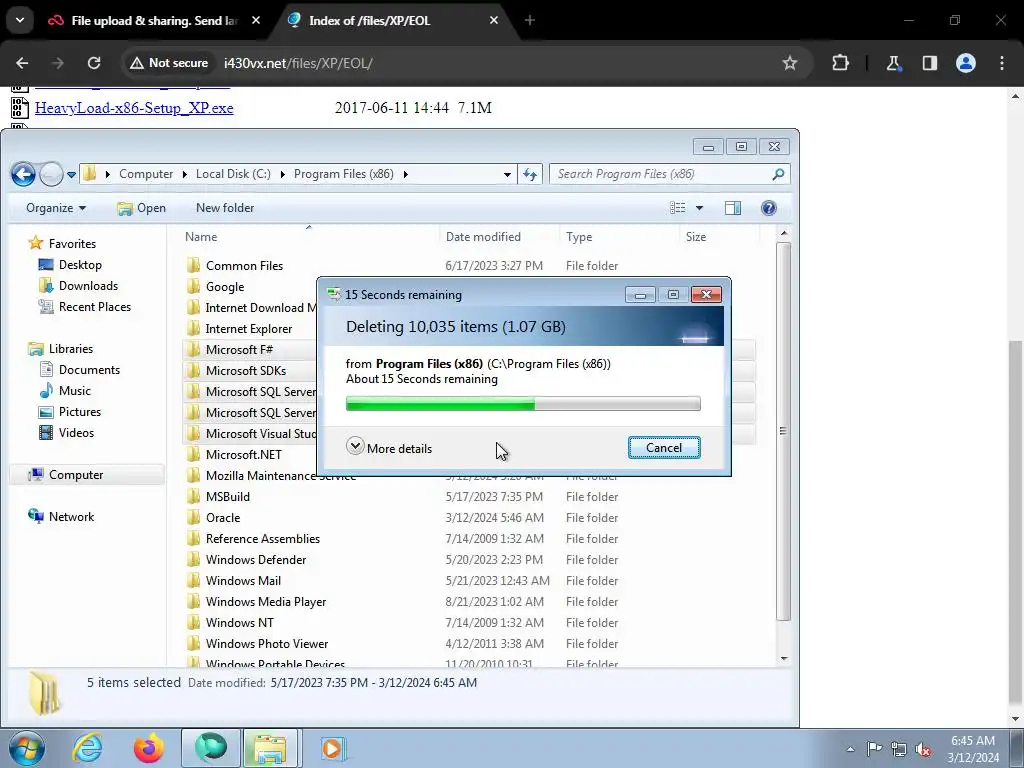Select the Windows Defender folder
This screenshot has width=1024, height=768.
[255, 560]
